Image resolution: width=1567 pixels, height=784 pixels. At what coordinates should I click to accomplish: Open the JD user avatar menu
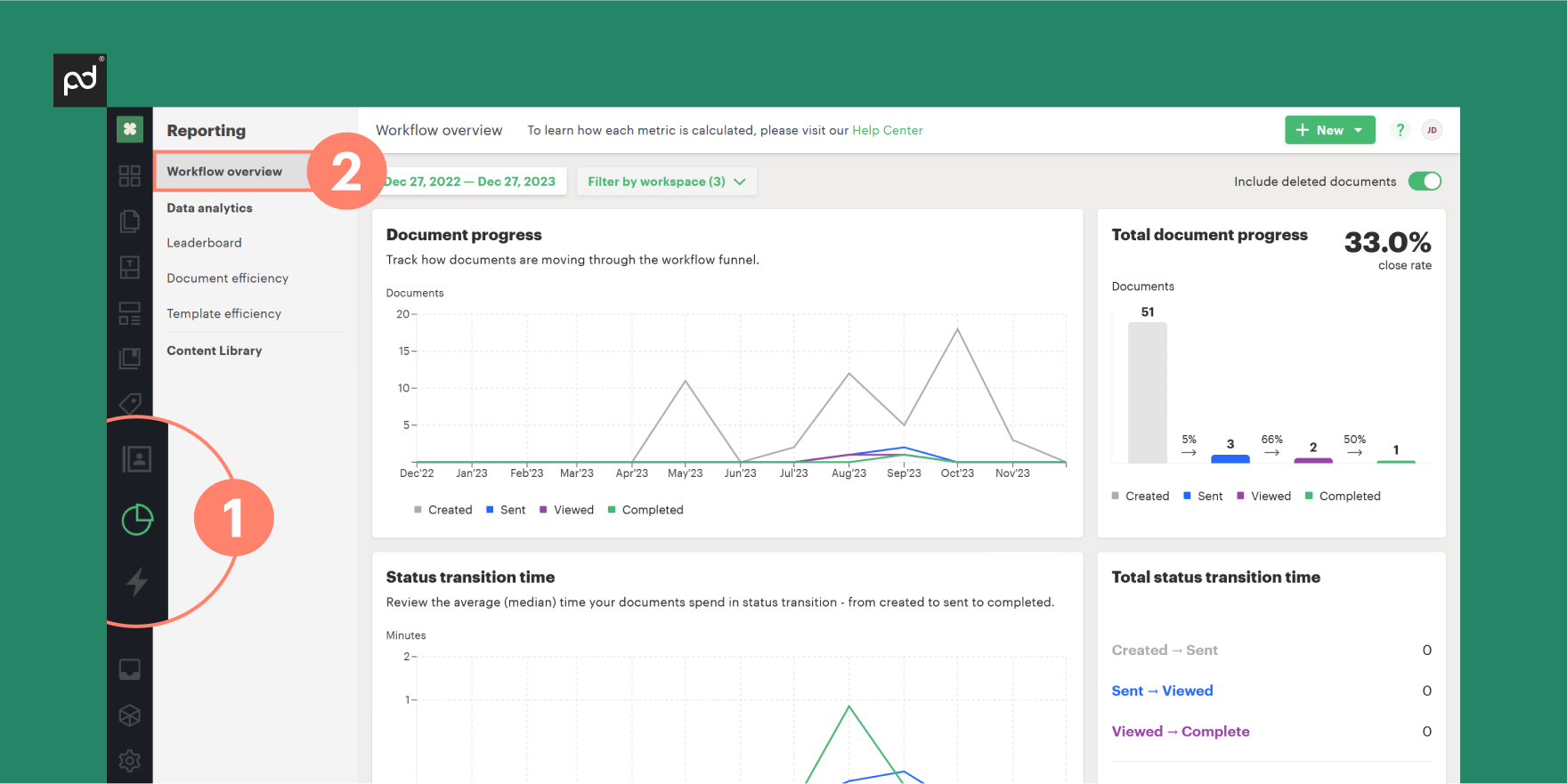(x=1432, y=130)
